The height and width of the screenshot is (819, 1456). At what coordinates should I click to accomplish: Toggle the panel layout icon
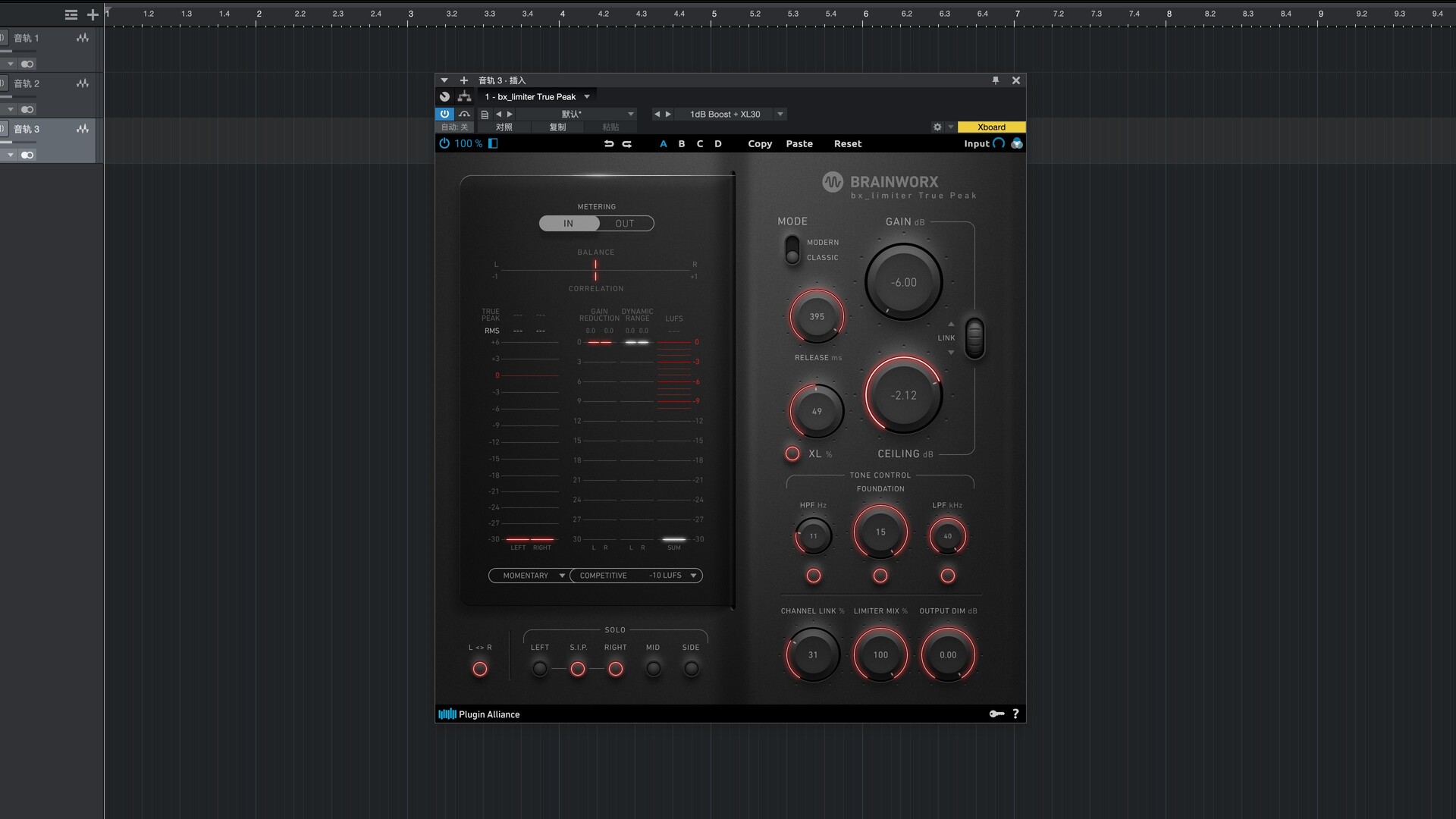(x=493, y=143)
